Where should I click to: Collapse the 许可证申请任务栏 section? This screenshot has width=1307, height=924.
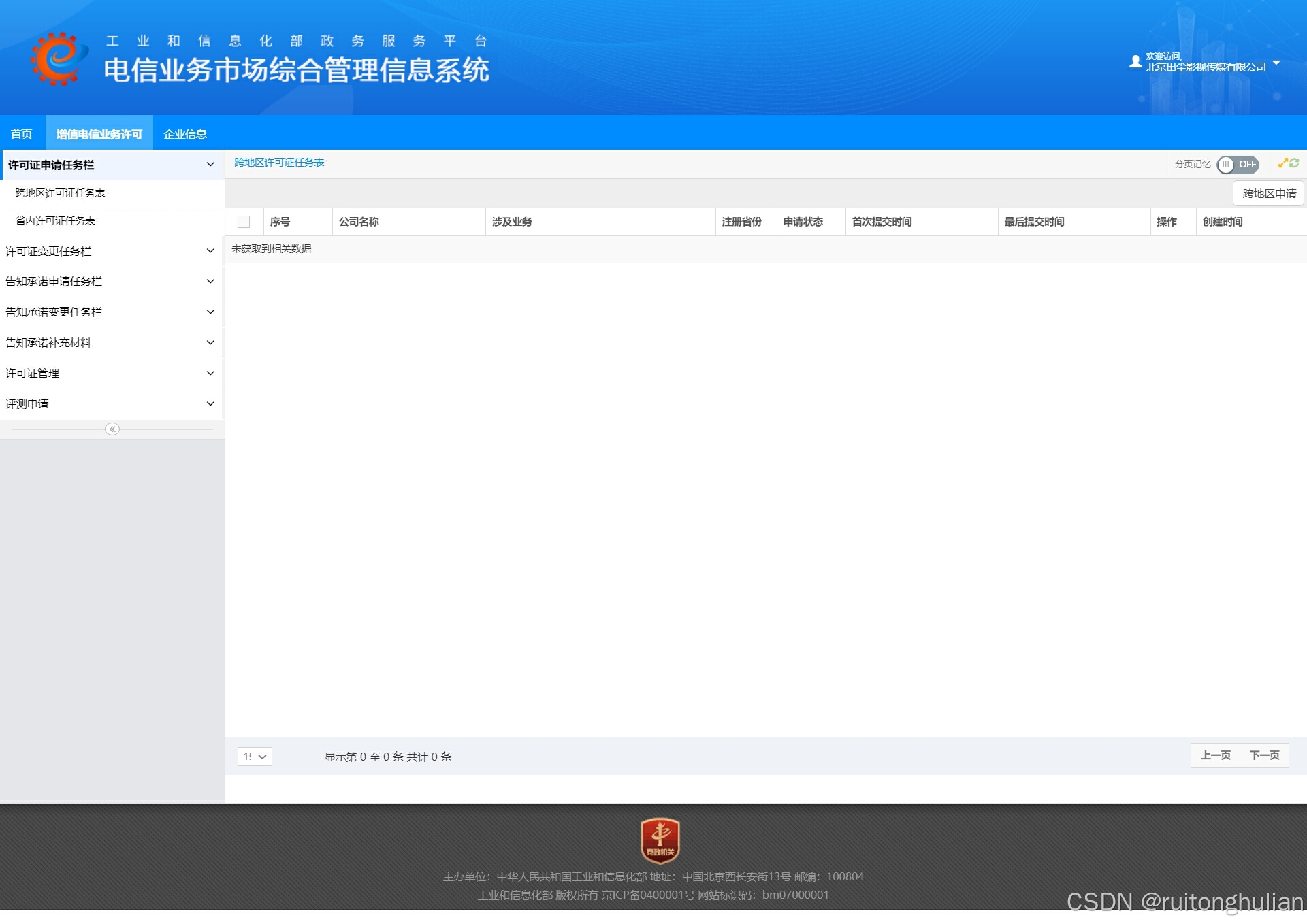click(109, 165)
